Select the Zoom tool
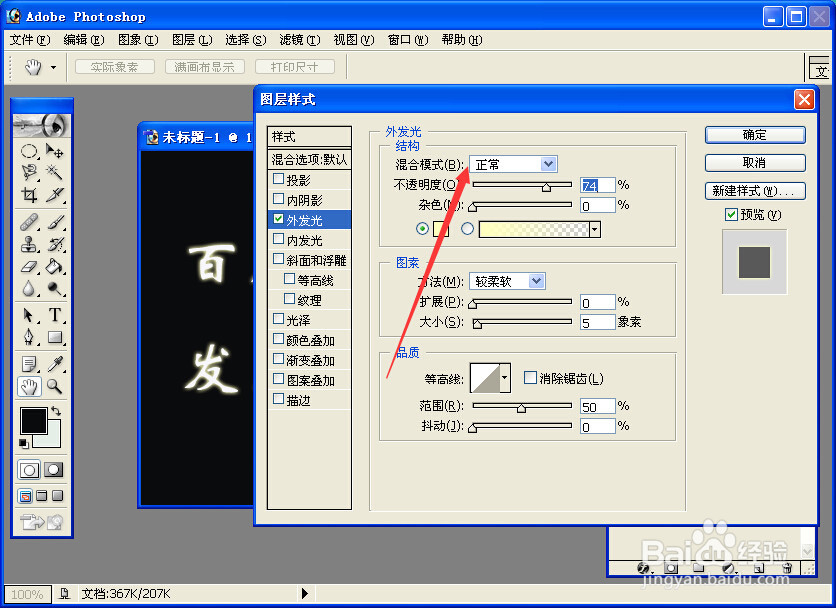Image resolution: width=836 pixels, height=608 pixels. click(x=55, y=384)
